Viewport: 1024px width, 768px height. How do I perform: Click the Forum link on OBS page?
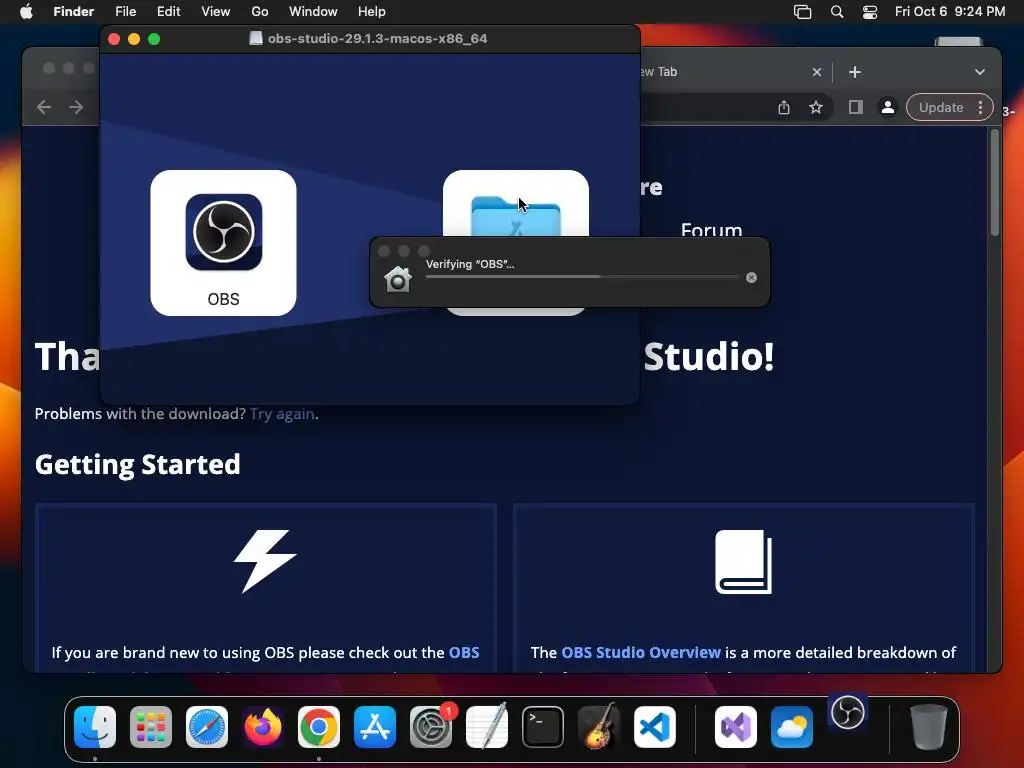pyautogui.click(x=711, y=230)
